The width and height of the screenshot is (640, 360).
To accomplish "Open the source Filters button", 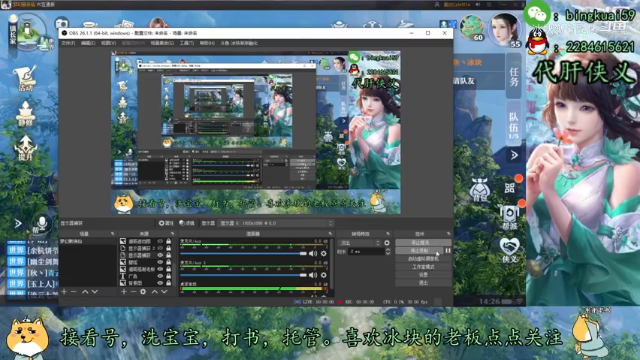I will pos(187,223).
